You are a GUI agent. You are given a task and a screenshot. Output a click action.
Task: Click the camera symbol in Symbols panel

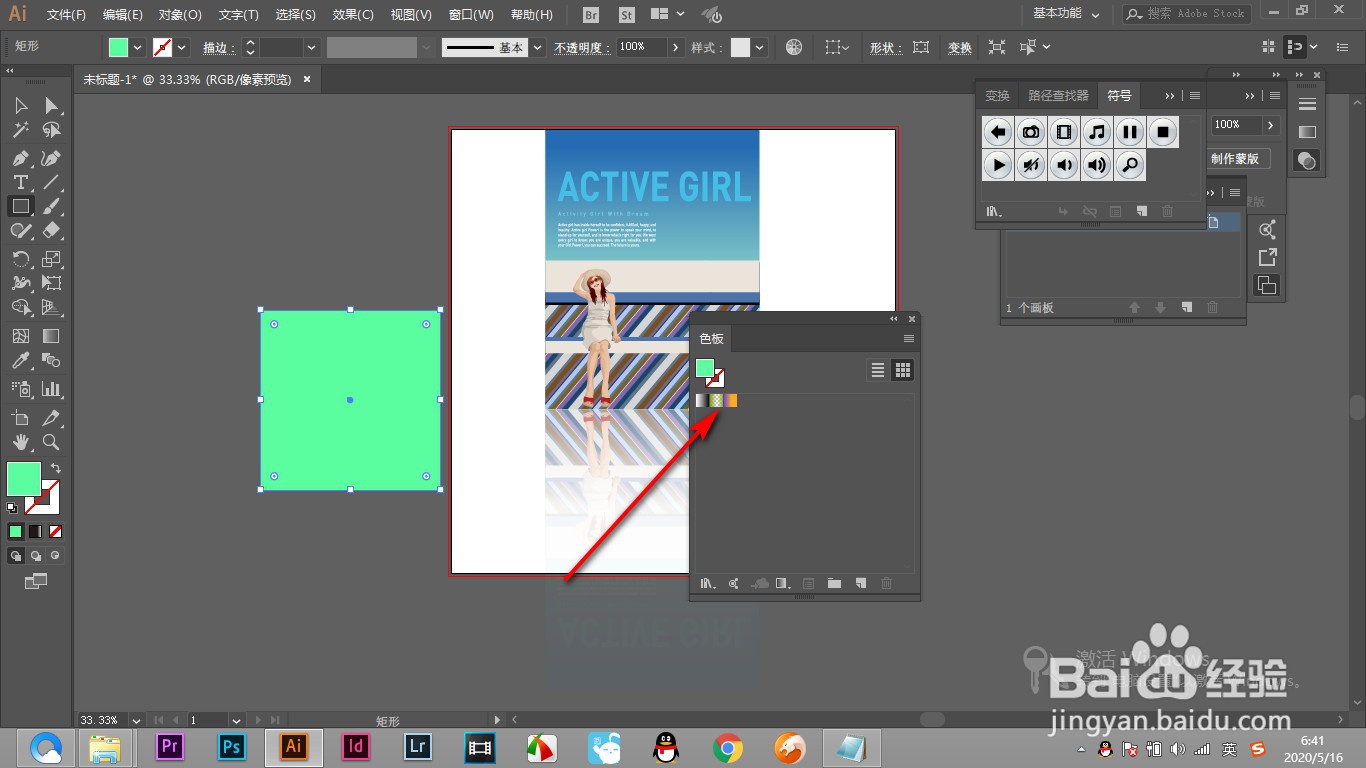click(x=1031, y=131)
